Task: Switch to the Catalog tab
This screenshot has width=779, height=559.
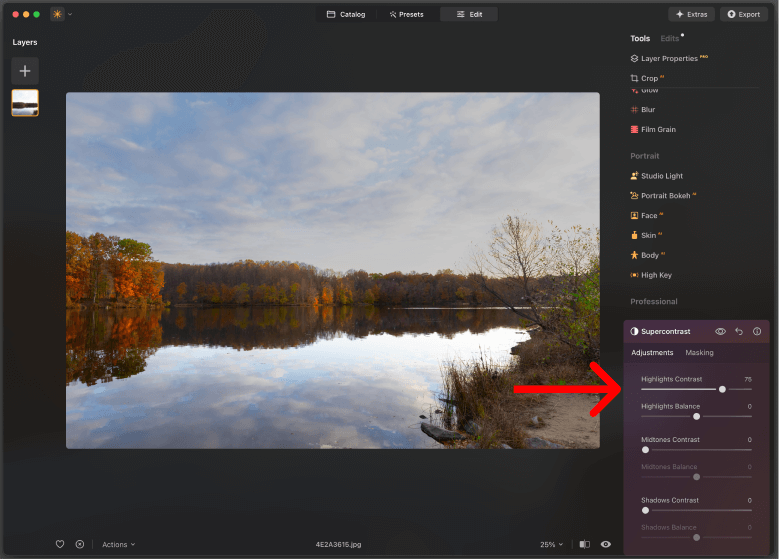Action: (346, 14)
